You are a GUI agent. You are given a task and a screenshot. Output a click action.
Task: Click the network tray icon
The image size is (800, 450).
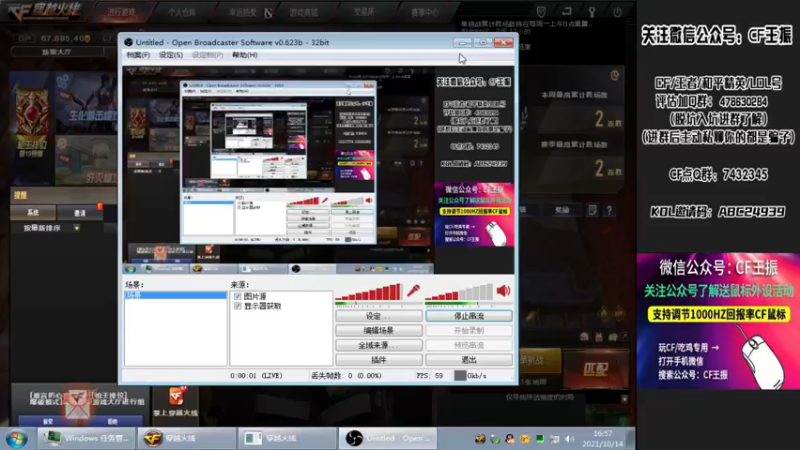tap(555, 439)
